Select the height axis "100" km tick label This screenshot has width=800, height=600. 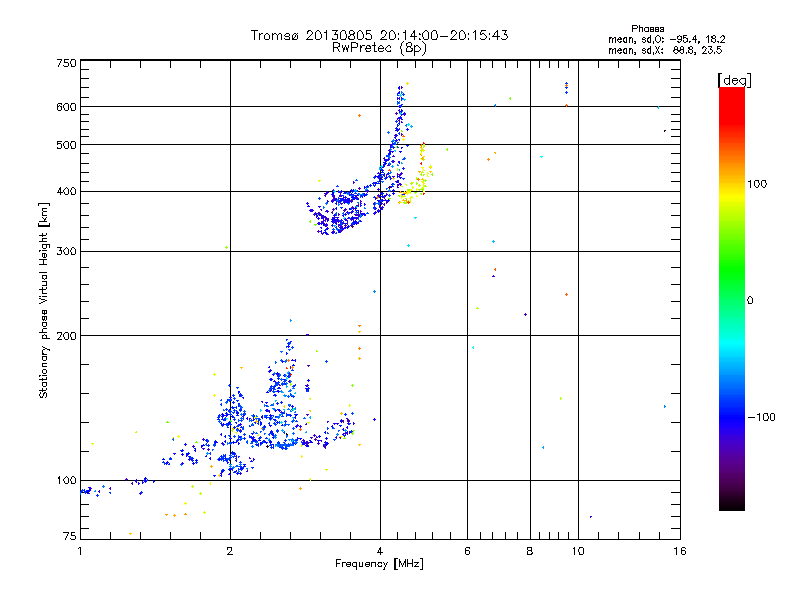coord(66,481)
